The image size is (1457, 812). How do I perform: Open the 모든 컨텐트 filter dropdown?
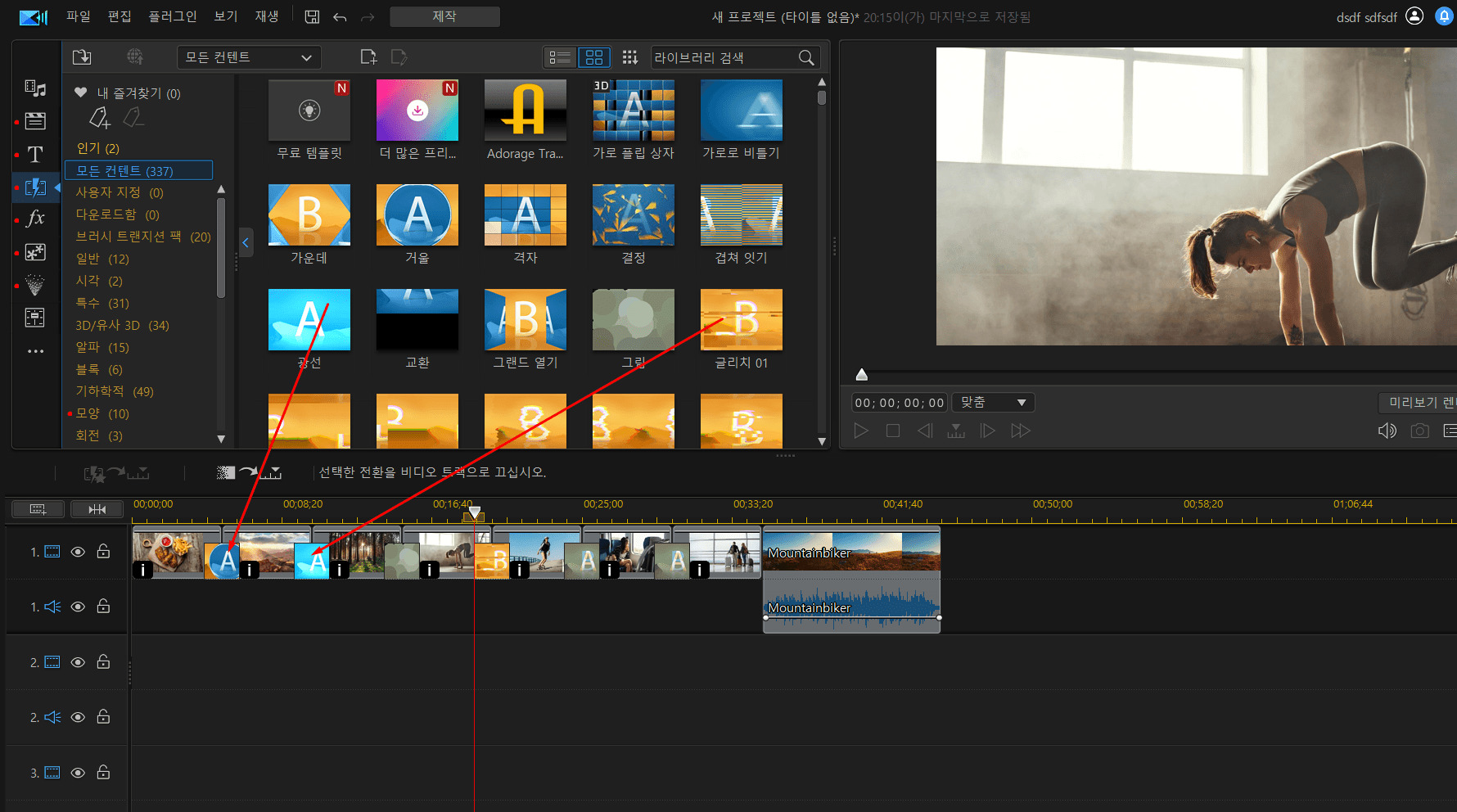coord(249,57)
